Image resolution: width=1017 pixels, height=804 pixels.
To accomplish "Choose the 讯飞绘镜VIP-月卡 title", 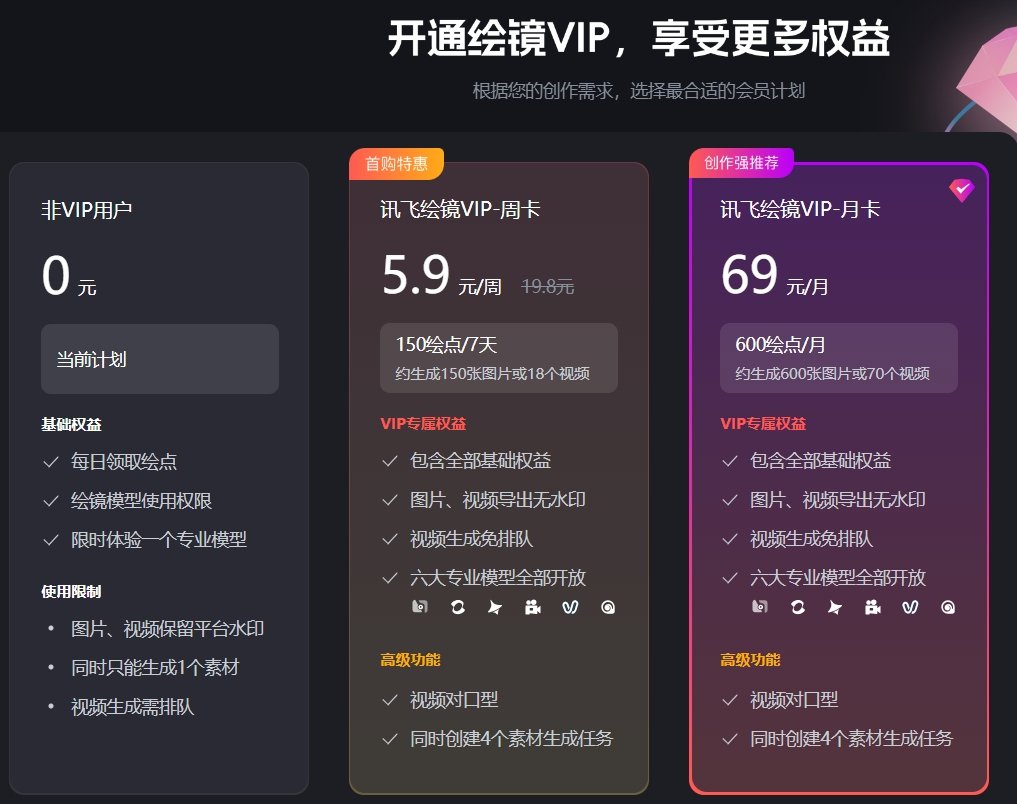I will pyautogui.click(x=800, y=209).
